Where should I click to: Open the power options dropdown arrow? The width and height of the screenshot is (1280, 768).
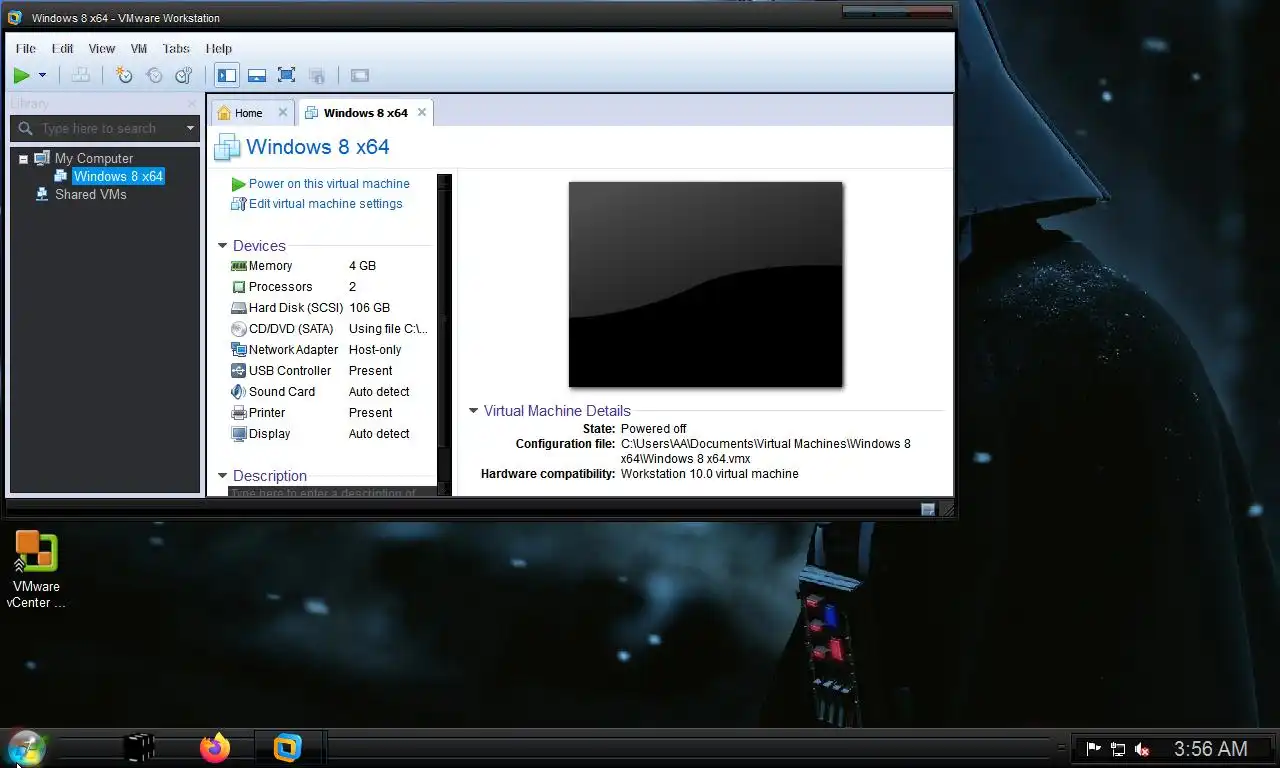coord(42,75)
